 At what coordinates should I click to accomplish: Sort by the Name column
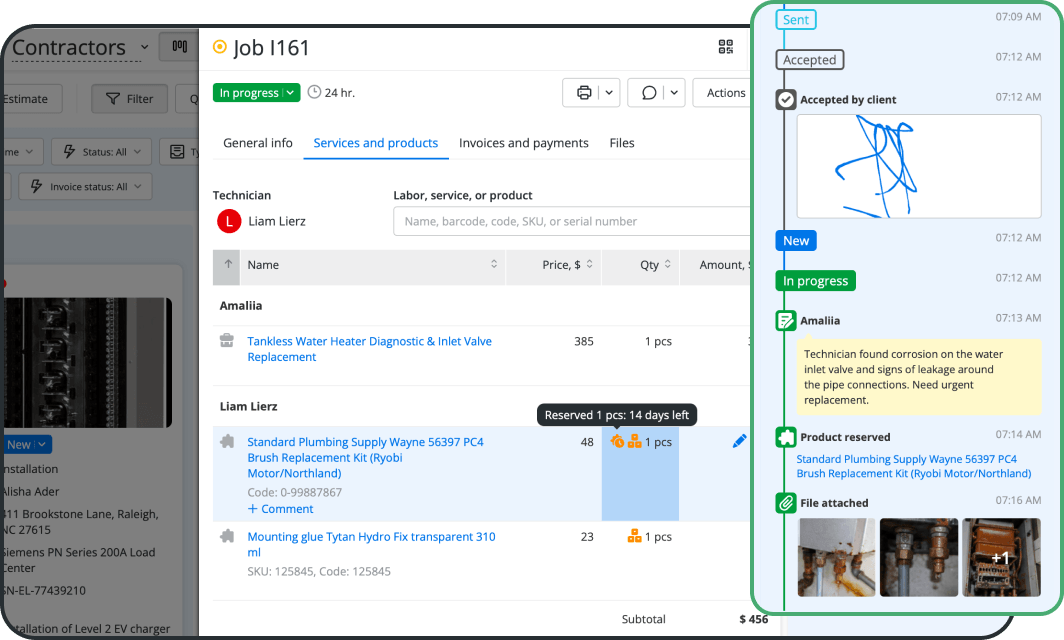(372, 265)
